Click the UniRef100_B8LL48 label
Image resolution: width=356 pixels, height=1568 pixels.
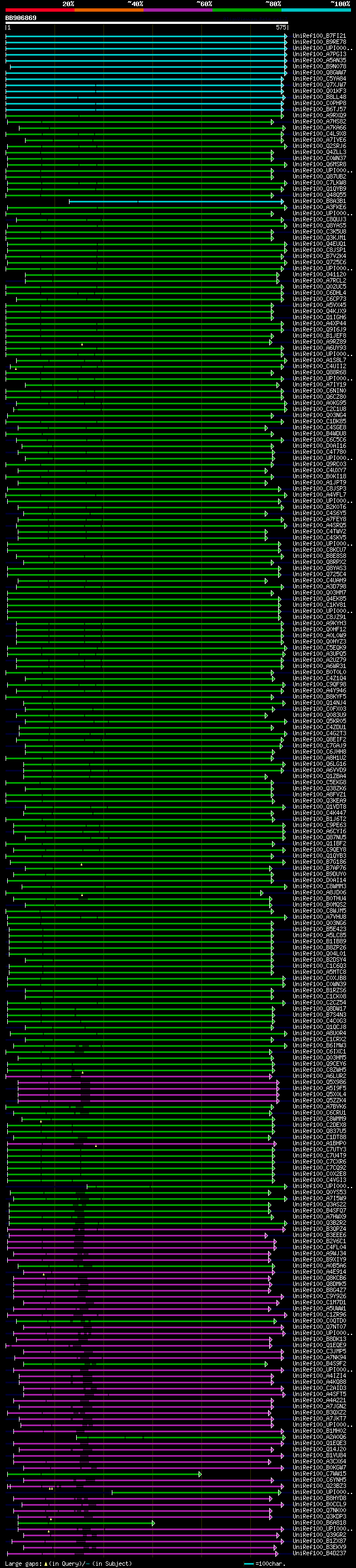click(319, 97)
